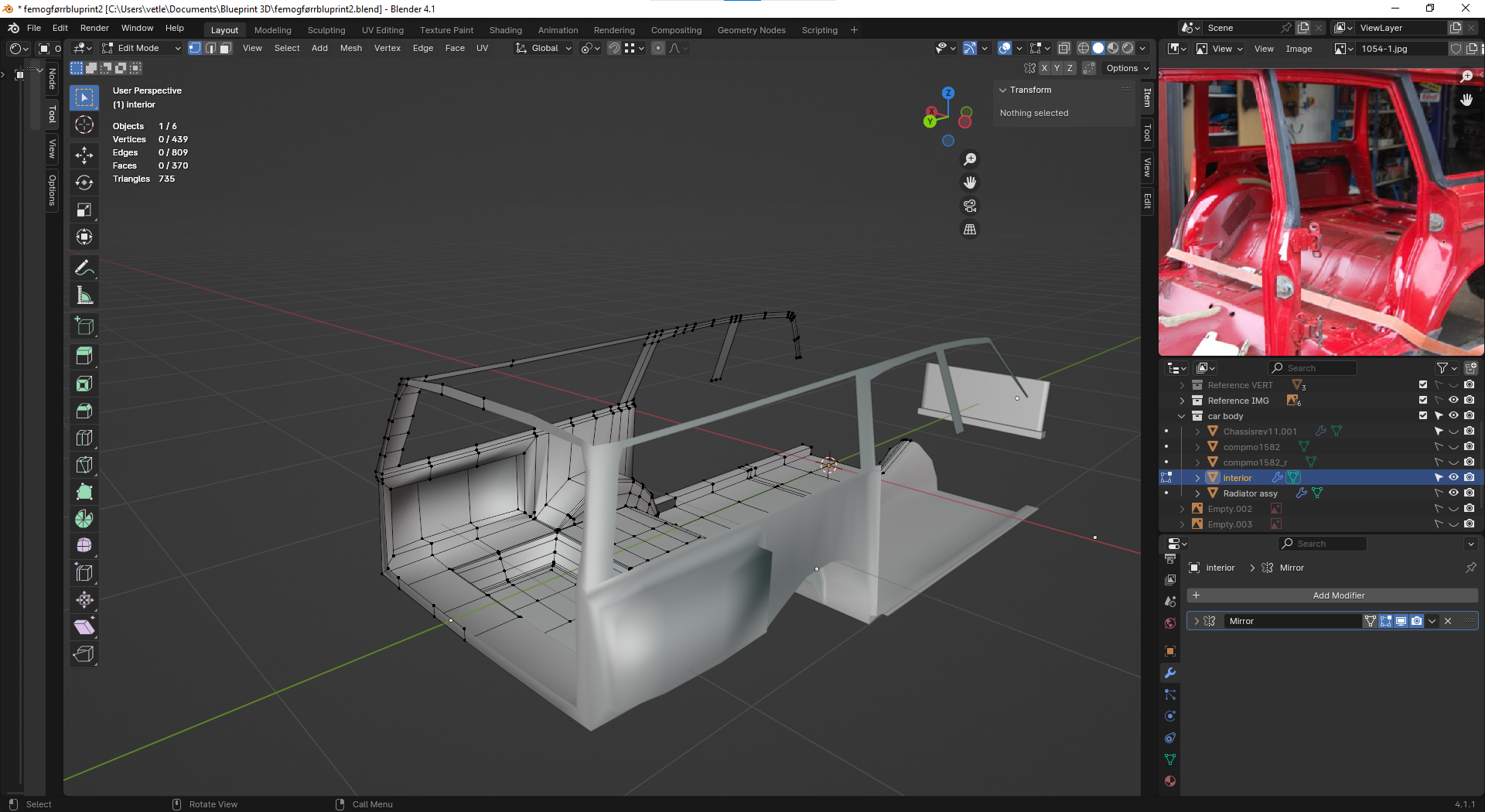Click the blue negative Y-axis gizmo circle
1485x812 pixels.
[x=948, y=141]
